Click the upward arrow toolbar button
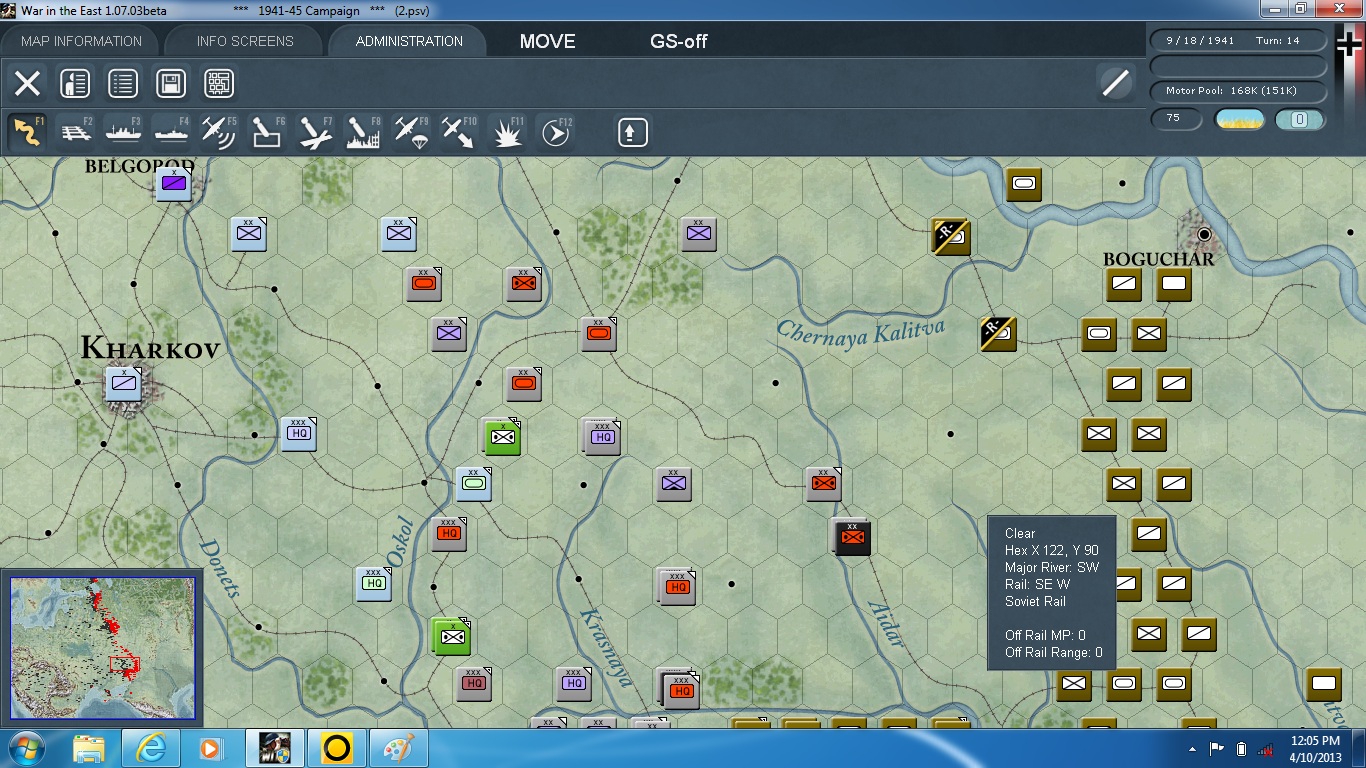Viewport: 1366px width, 768px height. tap(632, 132)
